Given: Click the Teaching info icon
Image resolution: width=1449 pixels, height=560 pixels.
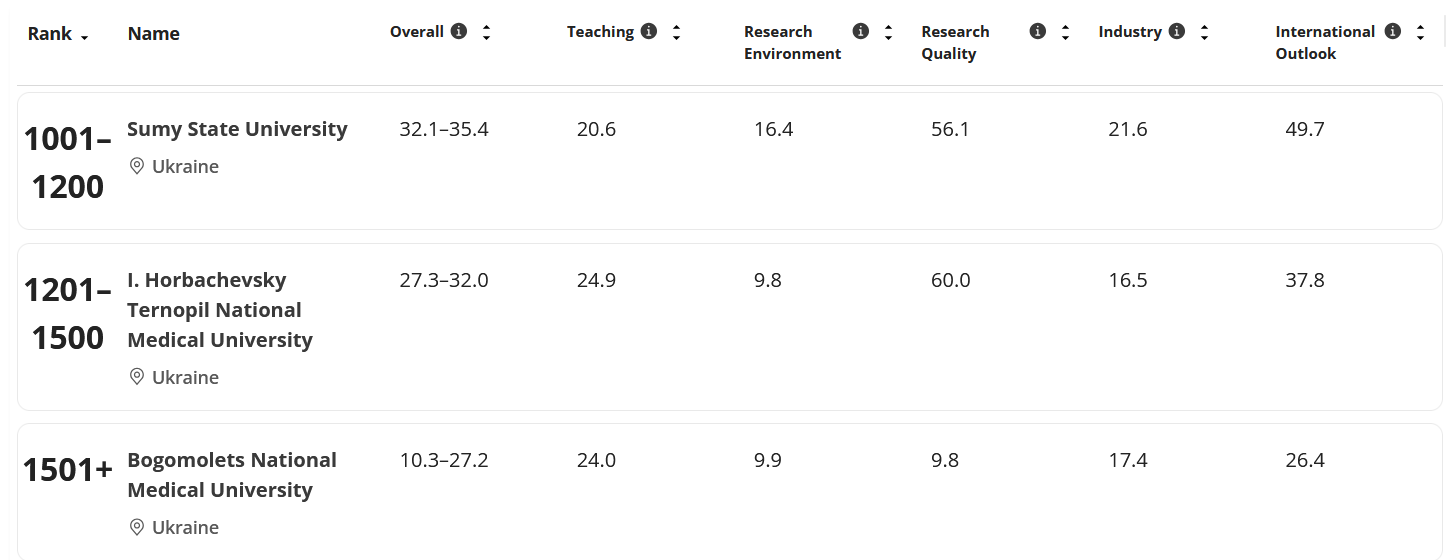Looking at the screenshot, I should click(649, 32).
